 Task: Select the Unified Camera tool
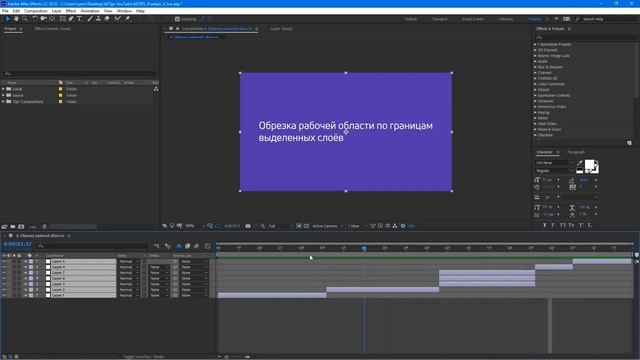tap(43, 19)
